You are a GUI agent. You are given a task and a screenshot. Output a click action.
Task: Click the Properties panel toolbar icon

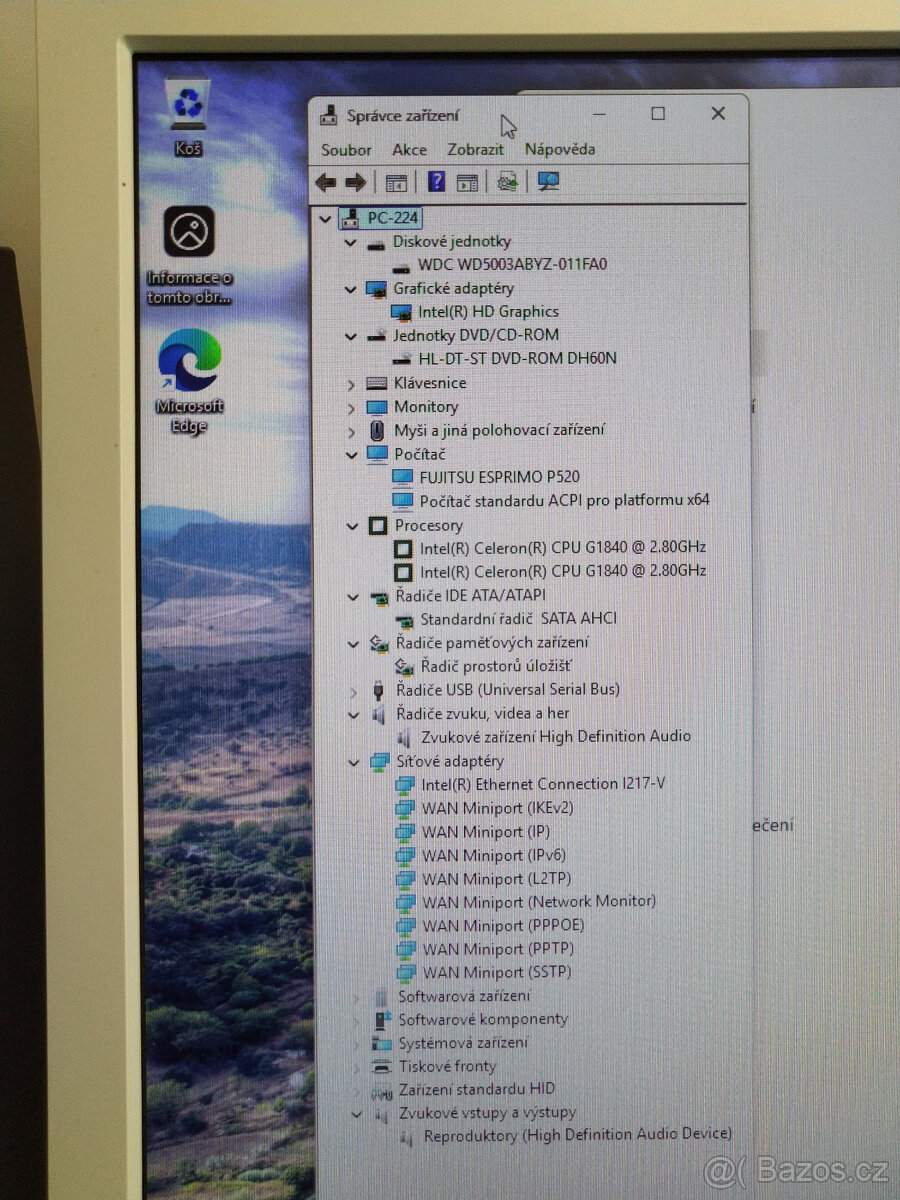[467, 182]
